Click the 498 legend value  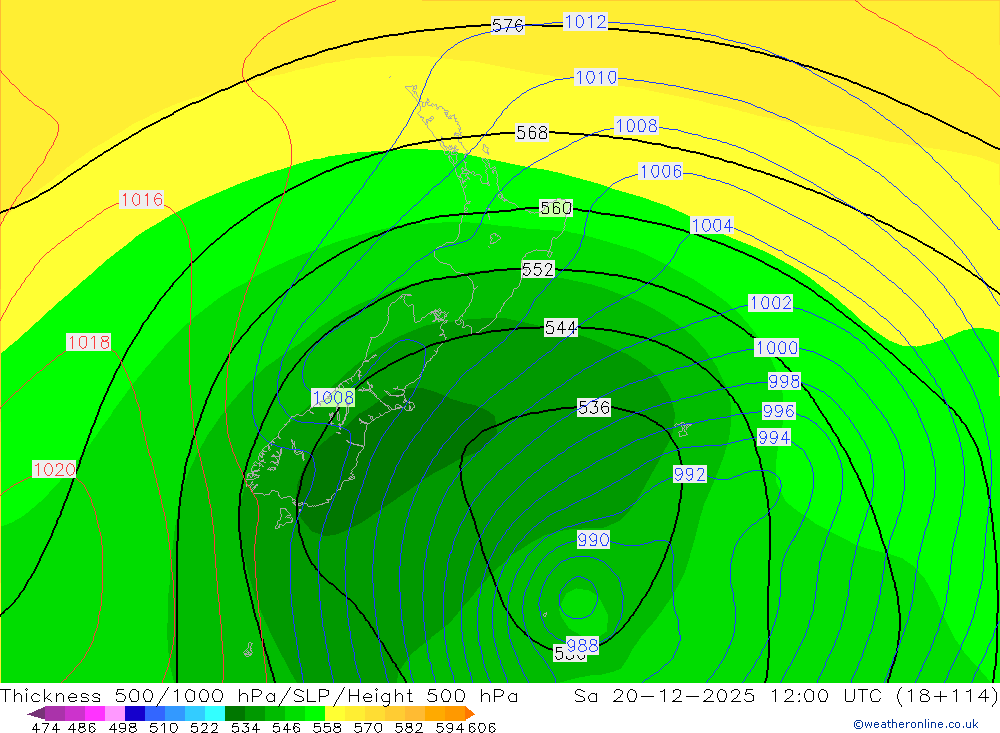(122, 727)
